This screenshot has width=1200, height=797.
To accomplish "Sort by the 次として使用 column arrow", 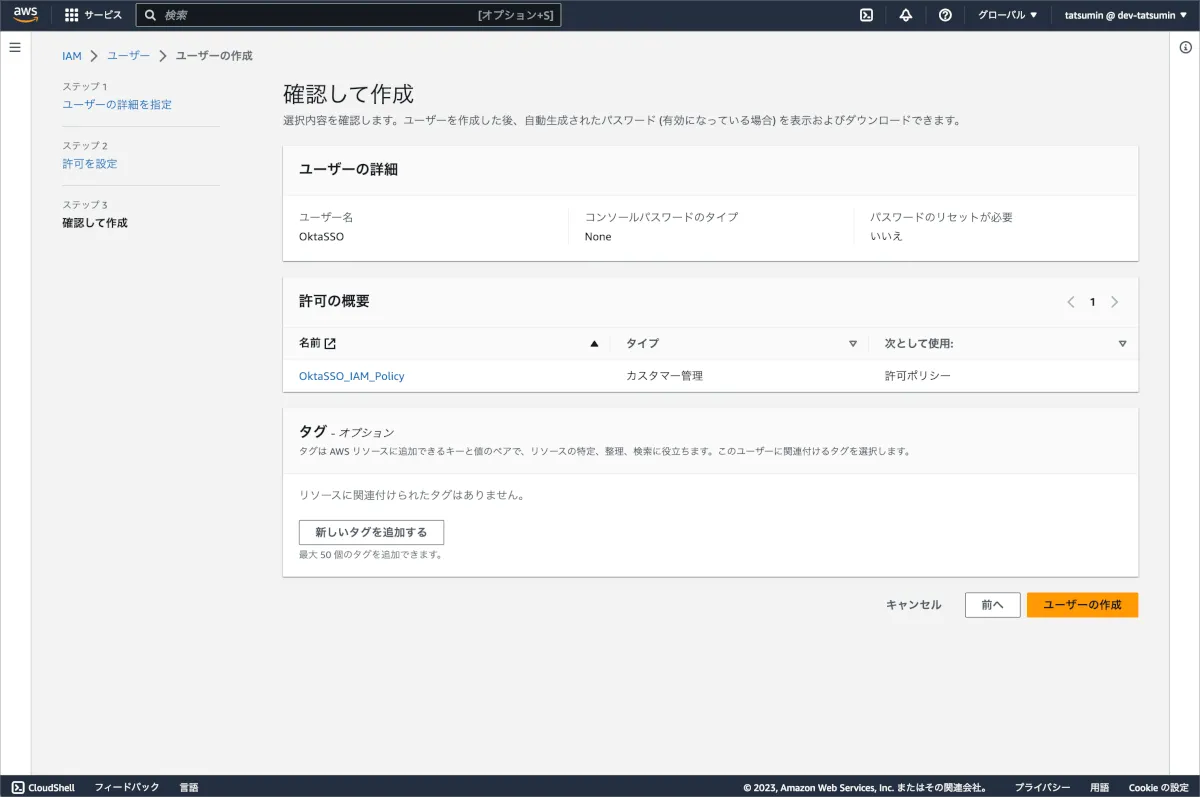I will [1122, 343].
